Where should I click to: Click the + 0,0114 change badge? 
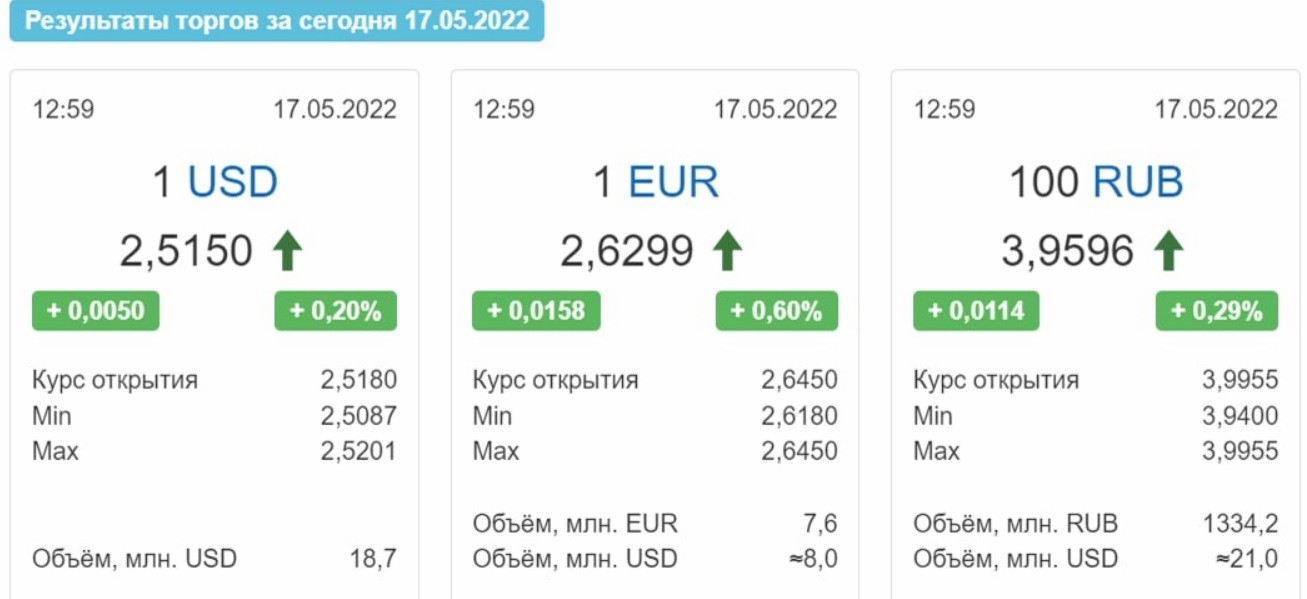[x=976, y=311]
